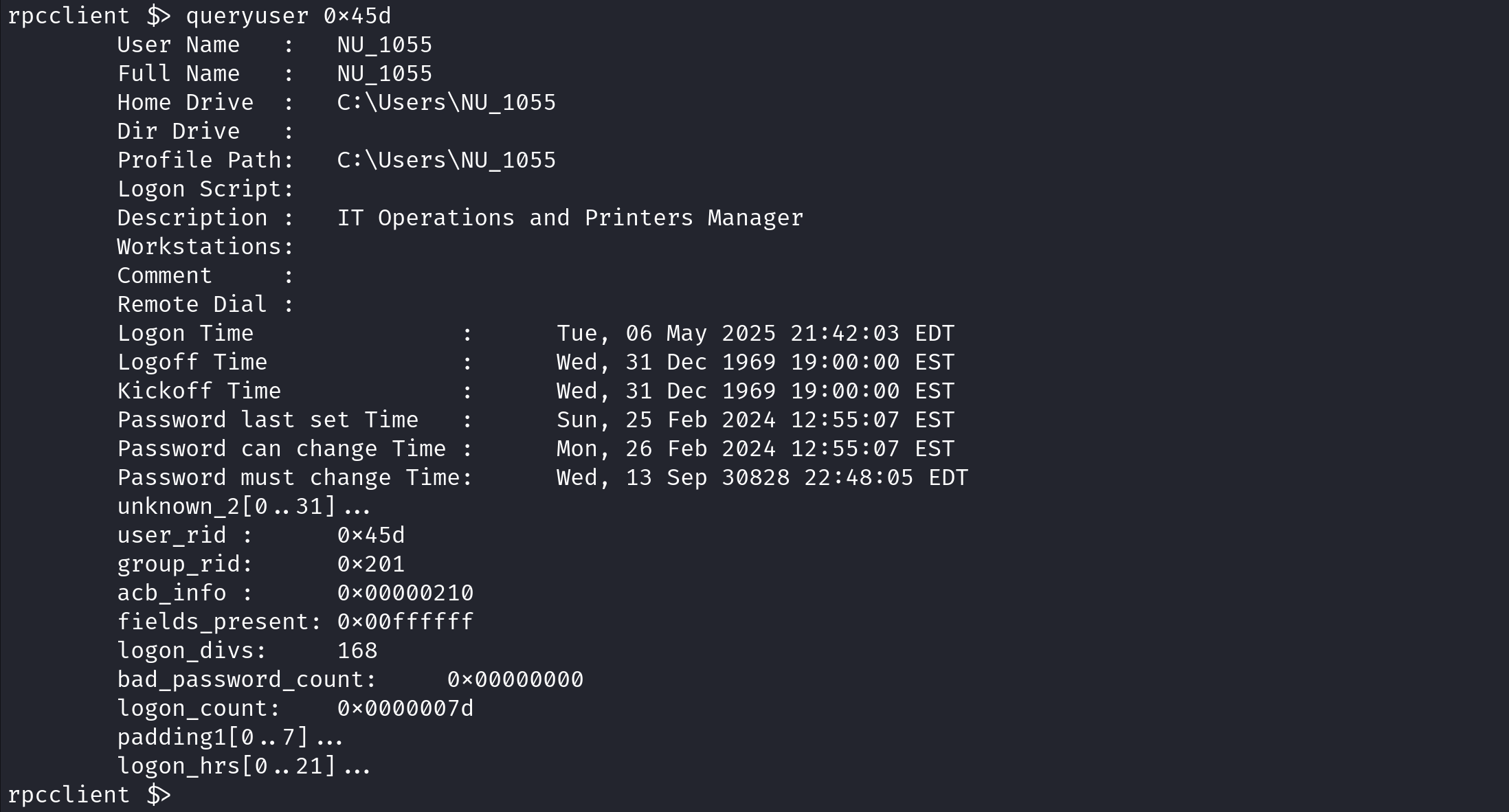Click the IT Operations and Printers Manager description
Image resolution: width=1509 pixels, height=812 pixels.
(570, 218)
